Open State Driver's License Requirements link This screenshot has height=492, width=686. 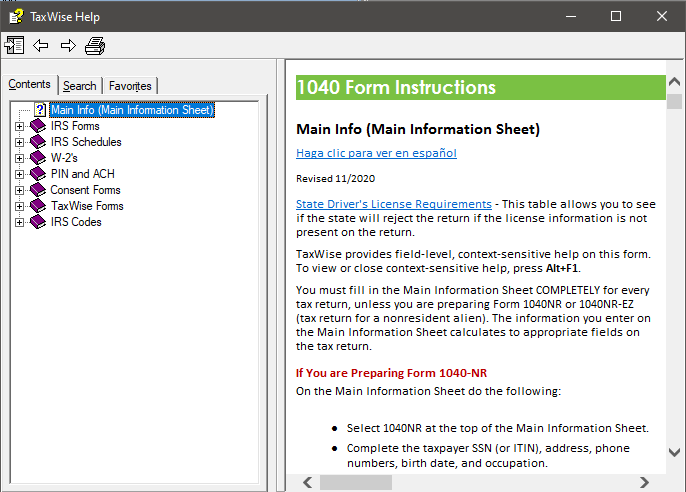click(x=393, y=203)
